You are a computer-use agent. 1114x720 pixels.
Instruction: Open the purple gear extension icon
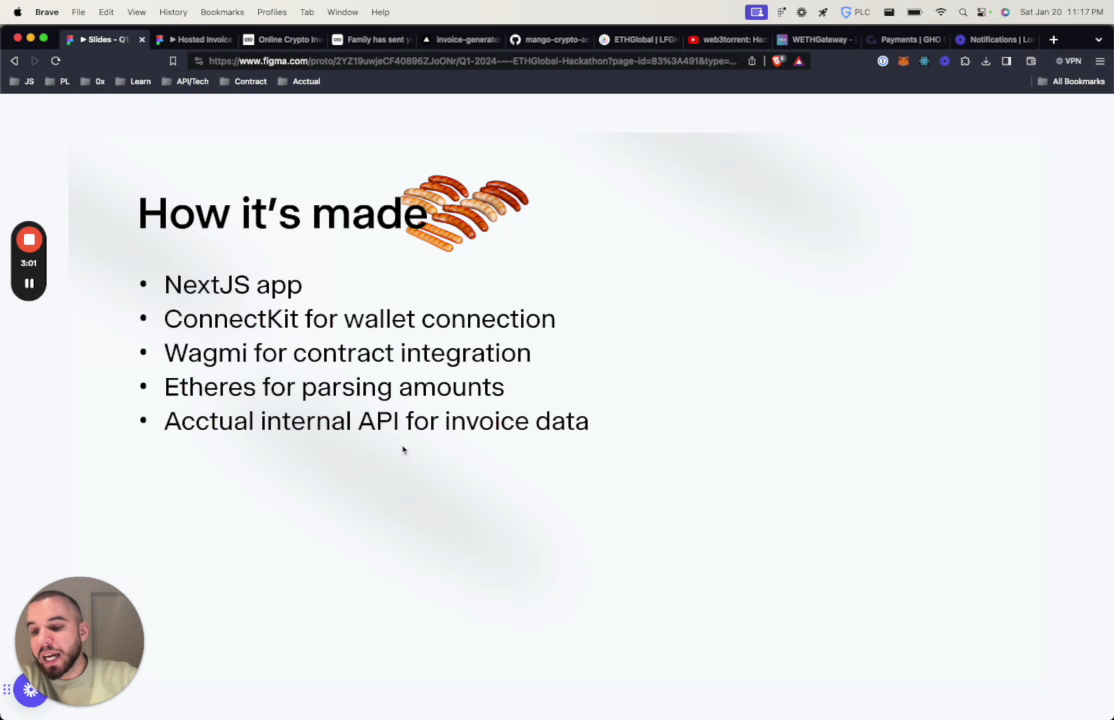[x=944, y=61]
